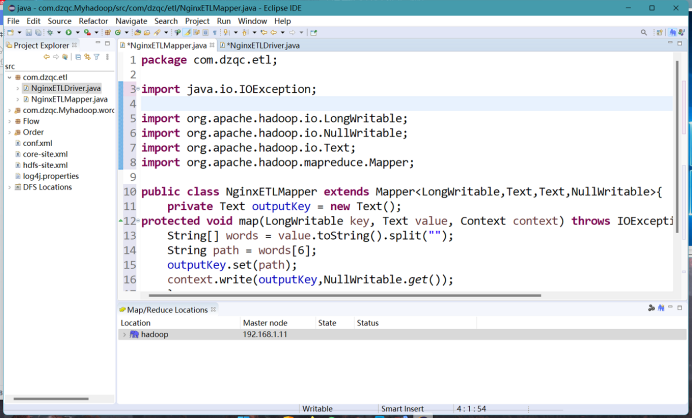This screenshot has width=692, height=419.
Task: Click the Debug bug icon in toolbar
Action: (50, 32)
